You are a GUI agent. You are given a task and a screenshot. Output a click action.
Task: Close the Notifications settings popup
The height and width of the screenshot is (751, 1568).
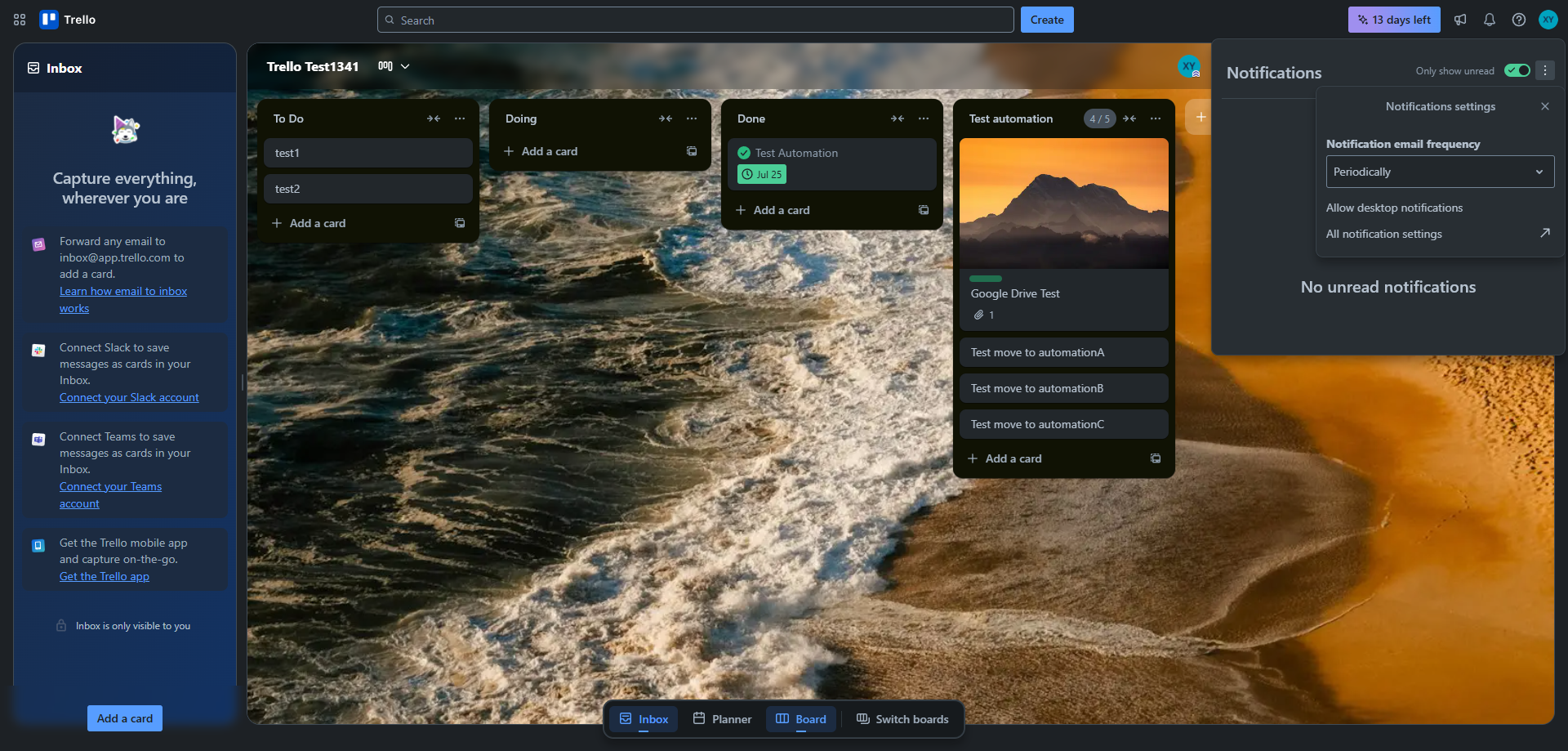tap(1545, 106)
